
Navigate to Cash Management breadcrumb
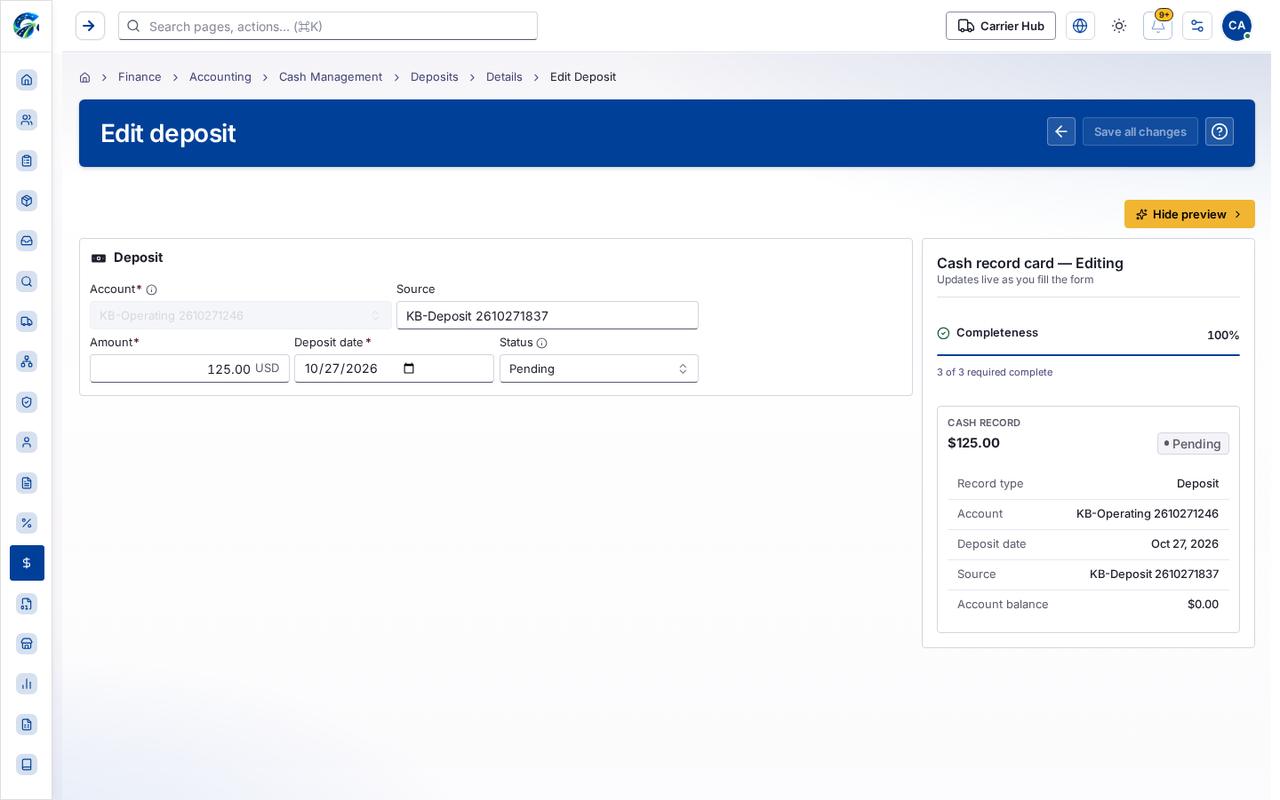[330, 77]
